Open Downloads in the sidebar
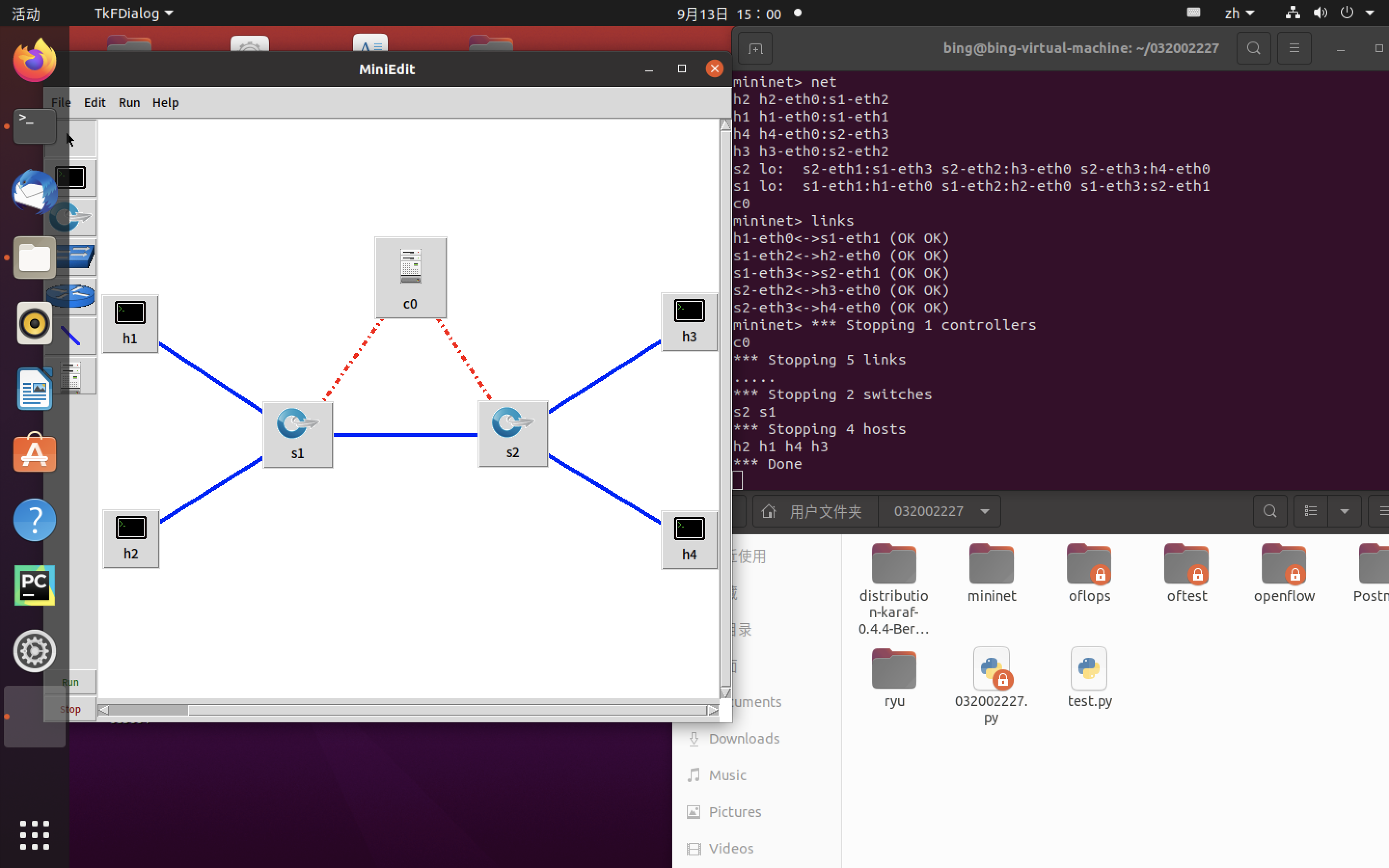The width and height of the screenshot is (1389, 868). [743, 738]
